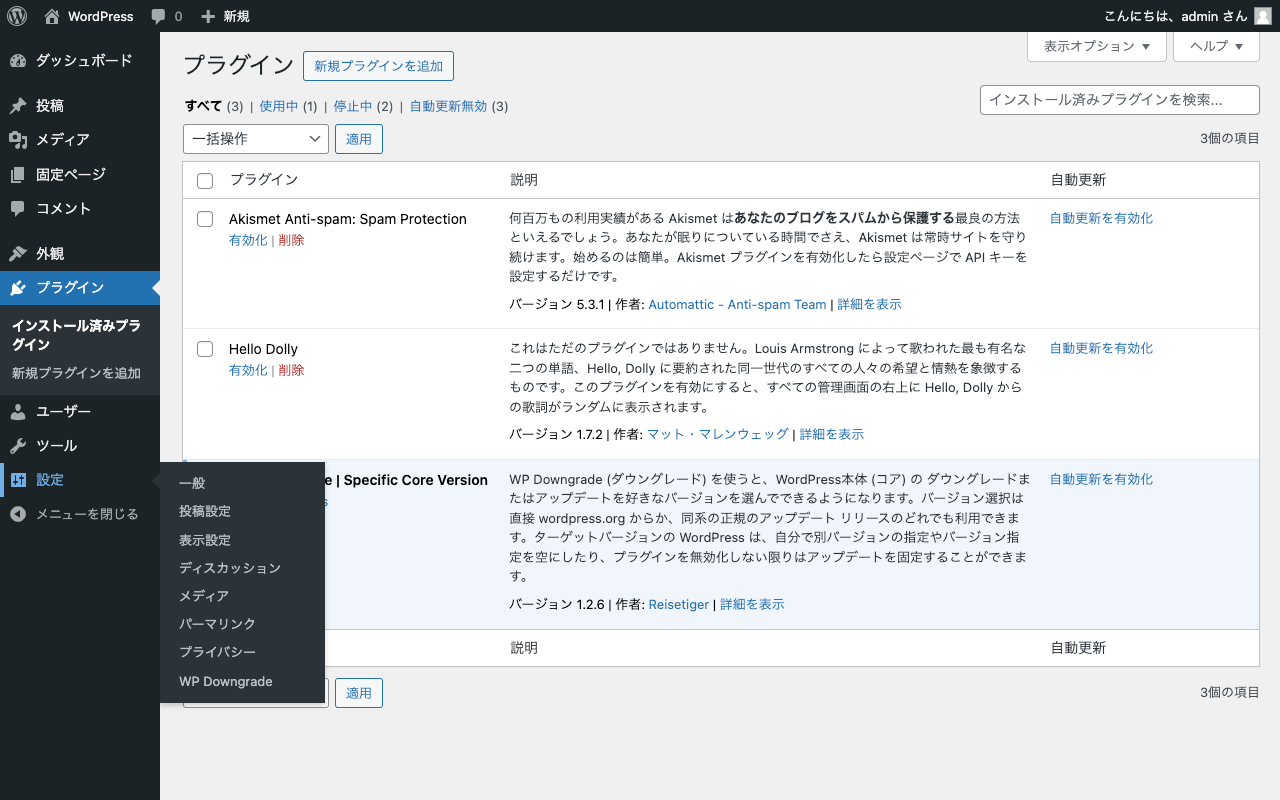Click the メディア sidebar icon
Image resolution: width=1280 pixels, height=800 pixels.
coord(18,140)
